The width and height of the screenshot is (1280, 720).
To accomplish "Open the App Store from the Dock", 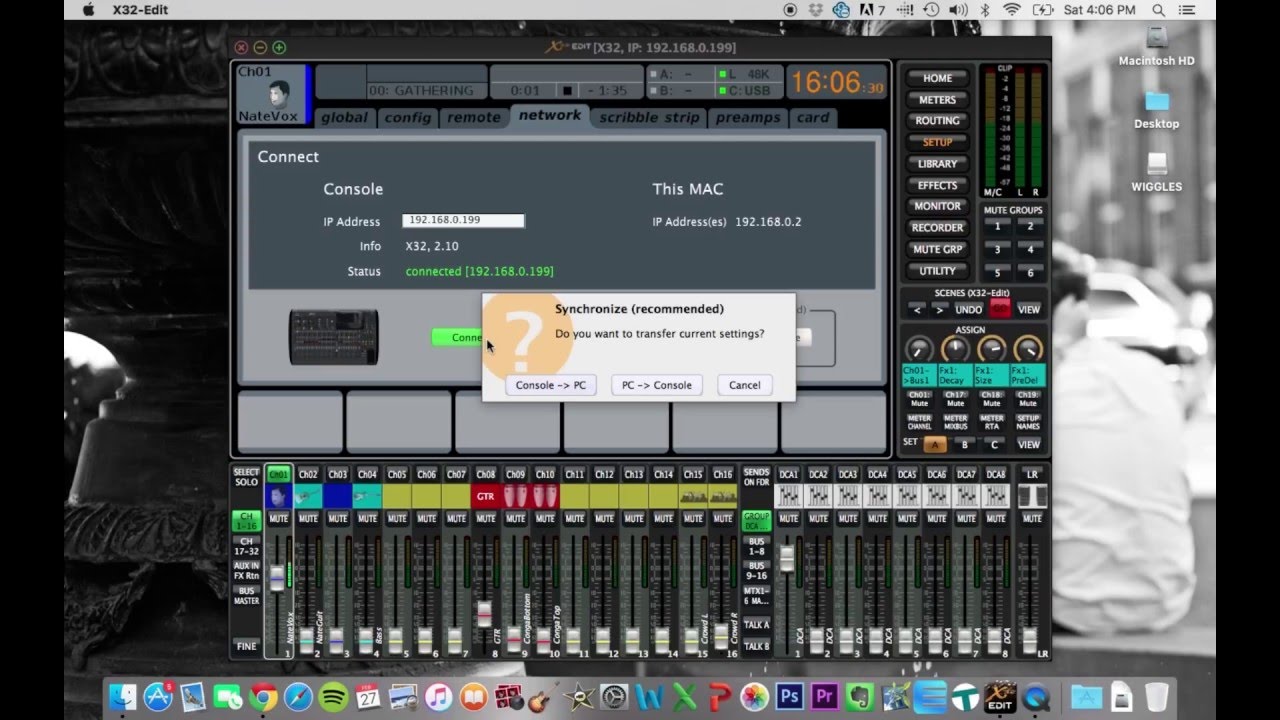I will (158, 697).
